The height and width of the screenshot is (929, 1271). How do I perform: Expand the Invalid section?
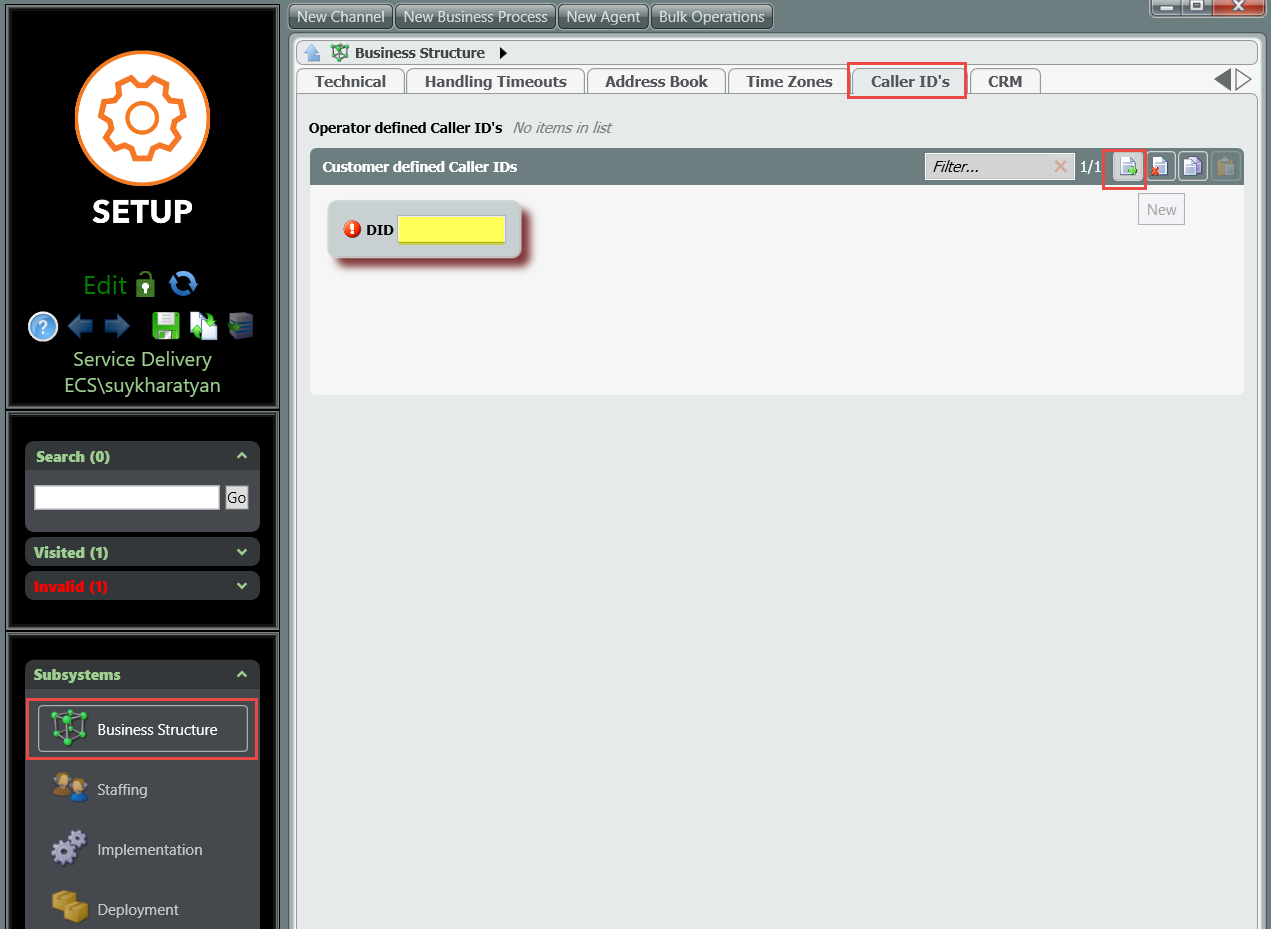coord(241,586)
